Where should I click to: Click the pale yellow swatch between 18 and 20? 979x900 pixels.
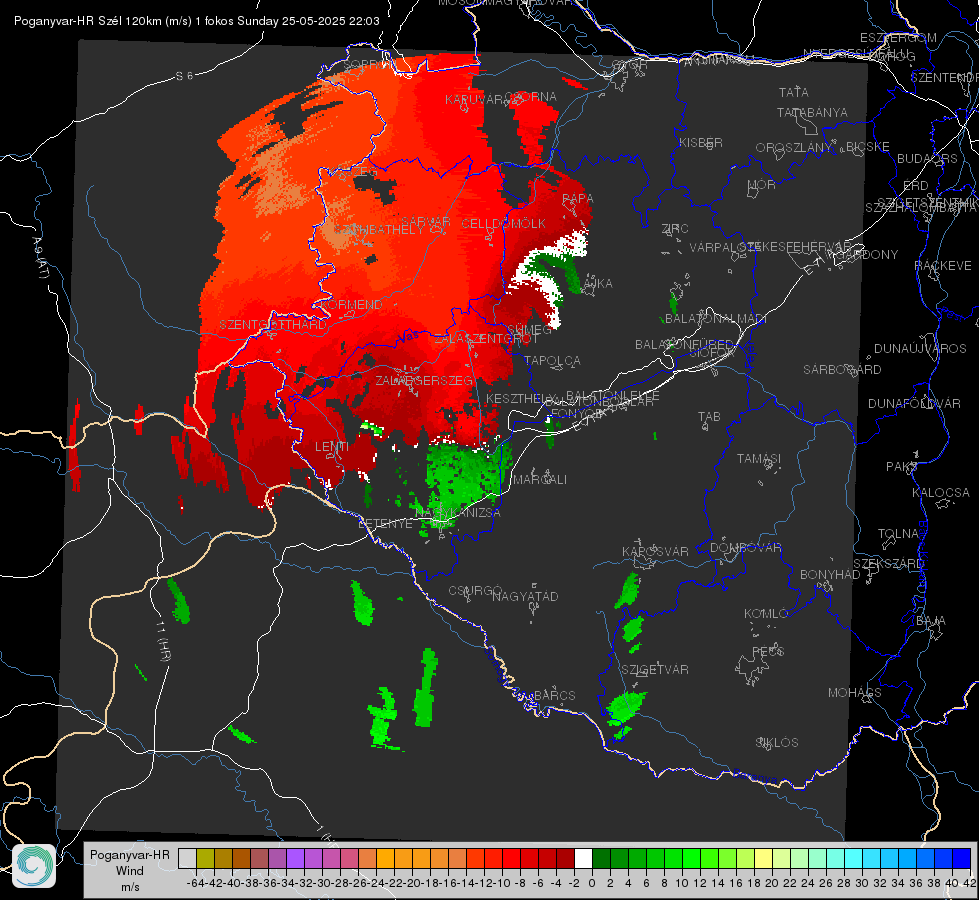[764, 858]
